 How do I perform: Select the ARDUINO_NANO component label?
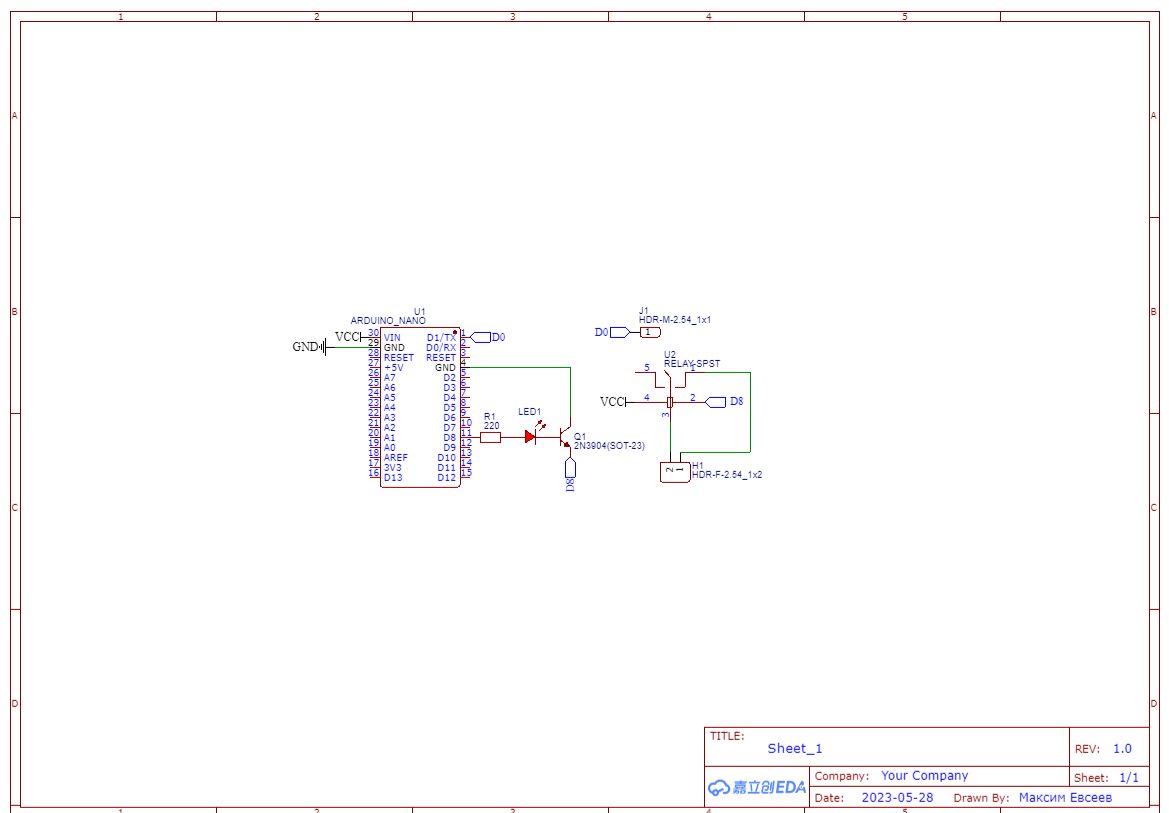(388, 321)
